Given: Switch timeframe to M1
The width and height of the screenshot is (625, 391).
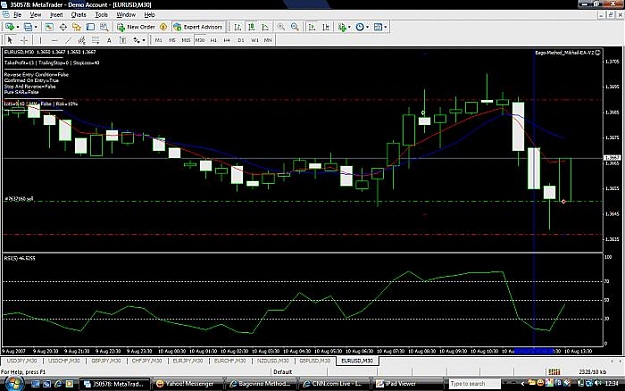Looking at the screenshot, I should [158, 40].
